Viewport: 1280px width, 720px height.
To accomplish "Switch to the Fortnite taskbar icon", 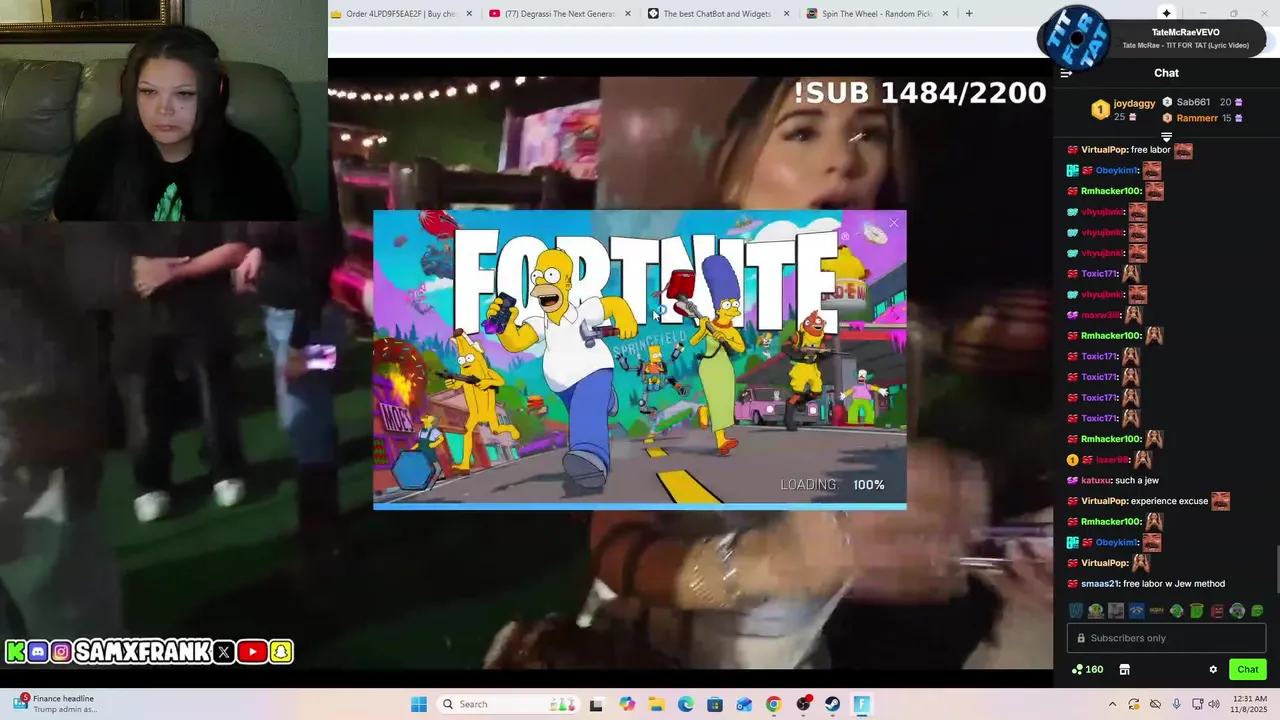I will [x=862, y=704].
